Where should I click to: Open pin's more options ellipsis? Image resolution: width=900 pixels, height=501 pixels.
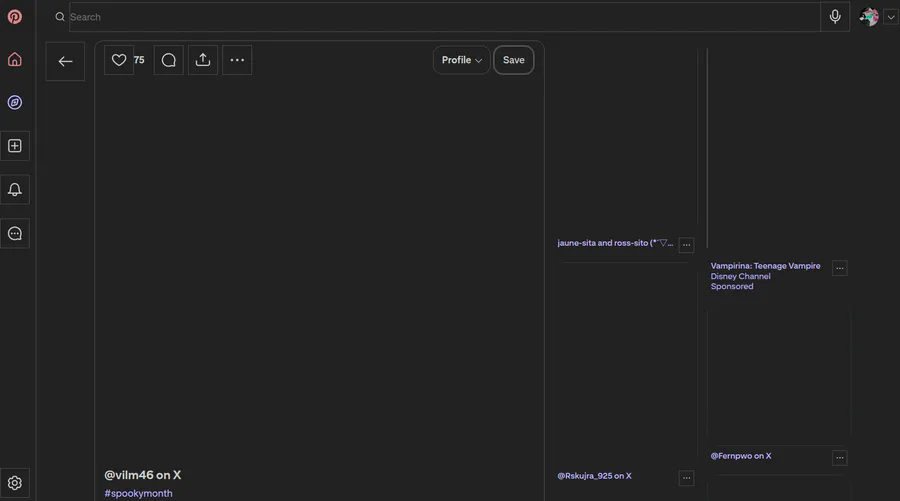(x=237, y=60)
